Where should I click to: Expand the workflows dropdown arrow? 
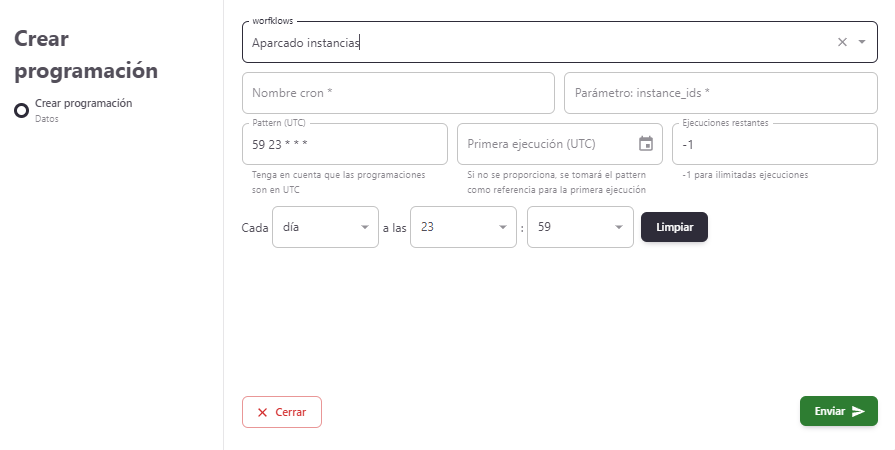click(x=862, y=42)
